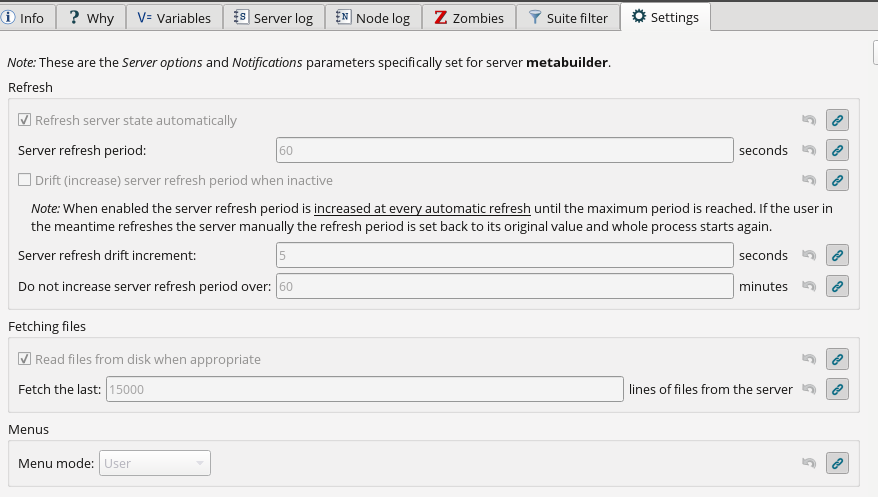
Task: Click the Server refresh drift increment field
Action: [505, 256]
